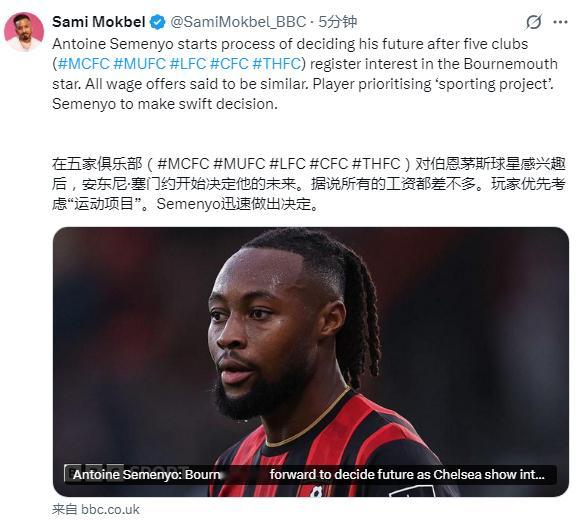Open Sami Mokbel's profile avatar
This screenshot has height=521, width=578.
(x=24, y=32)
